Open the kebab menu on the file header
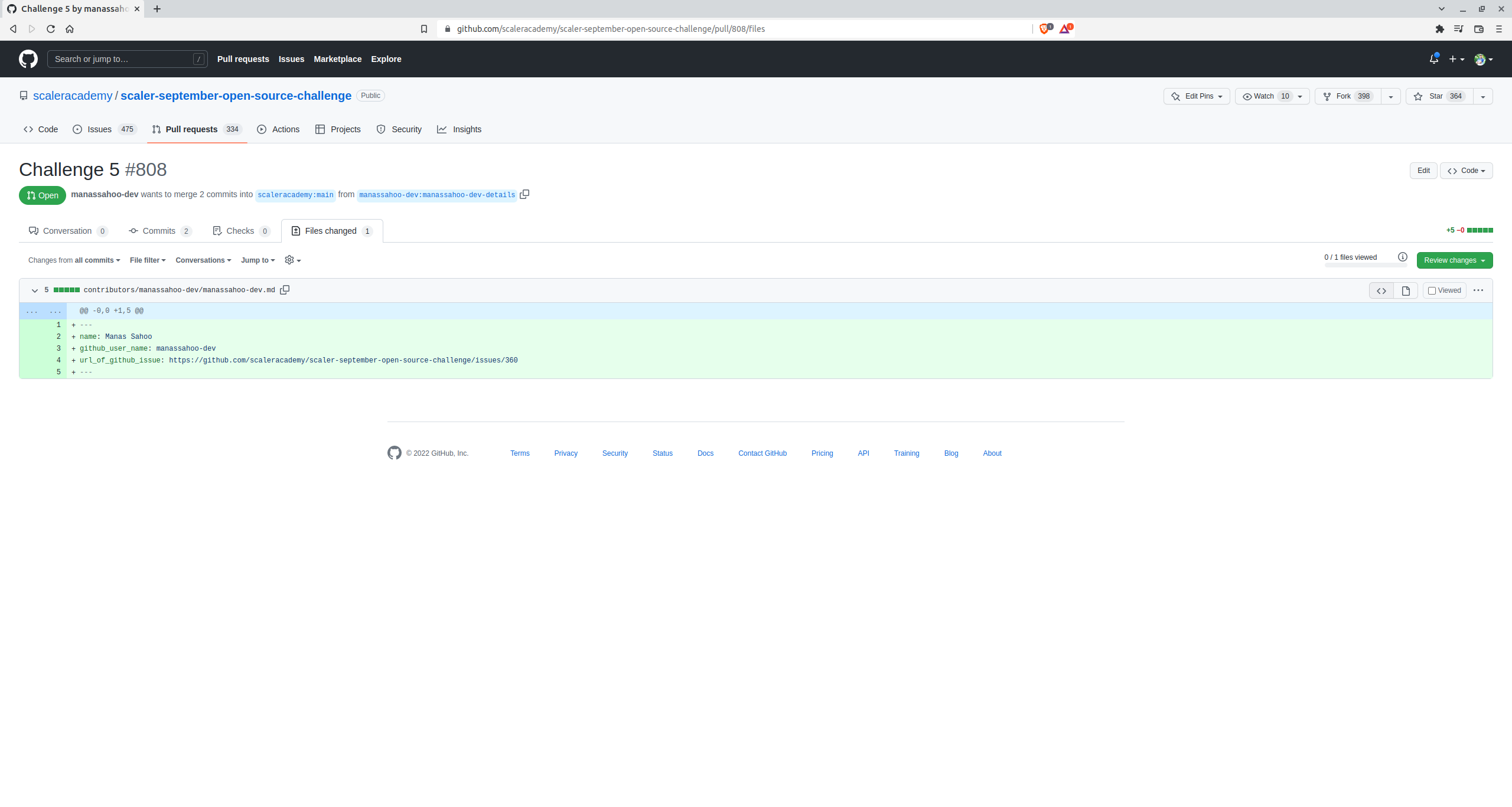Screen dimensions: 1512x807 pos(1479,290)
